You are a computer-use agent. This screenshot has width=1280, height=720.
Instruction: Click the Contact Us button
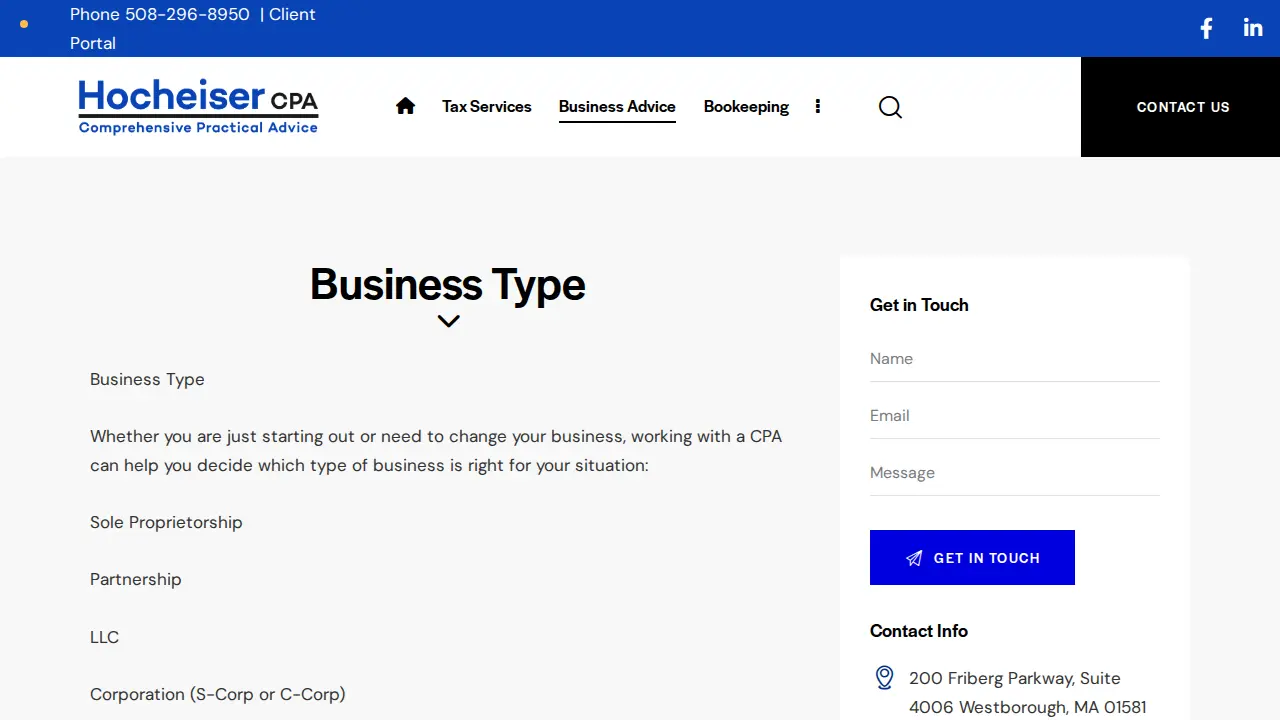1180,107
